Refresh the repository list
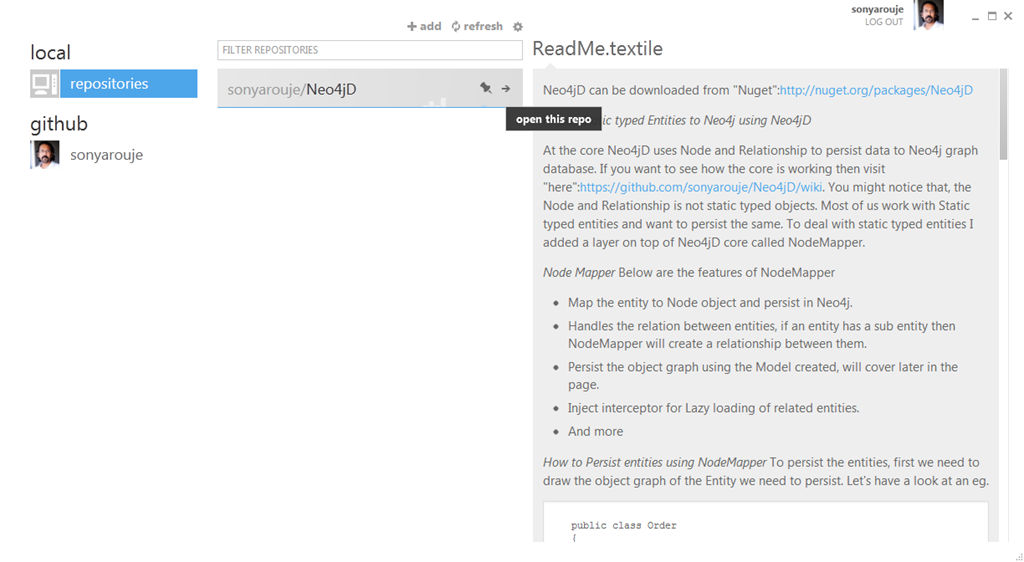 click(477, 27)
